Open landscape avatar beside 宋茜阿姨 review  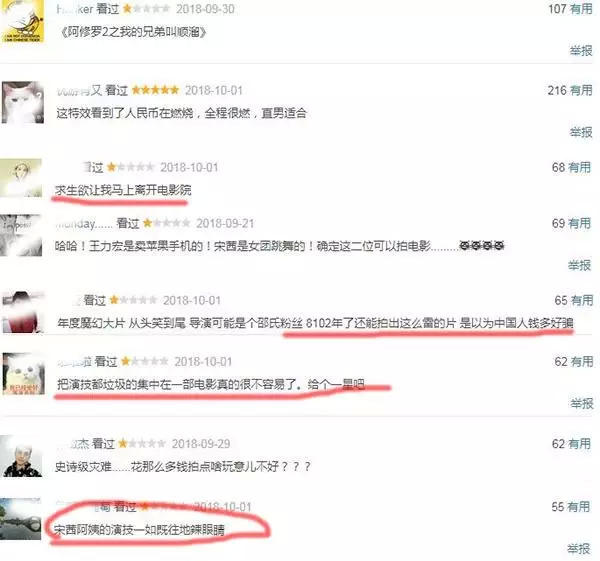point(20,519)
